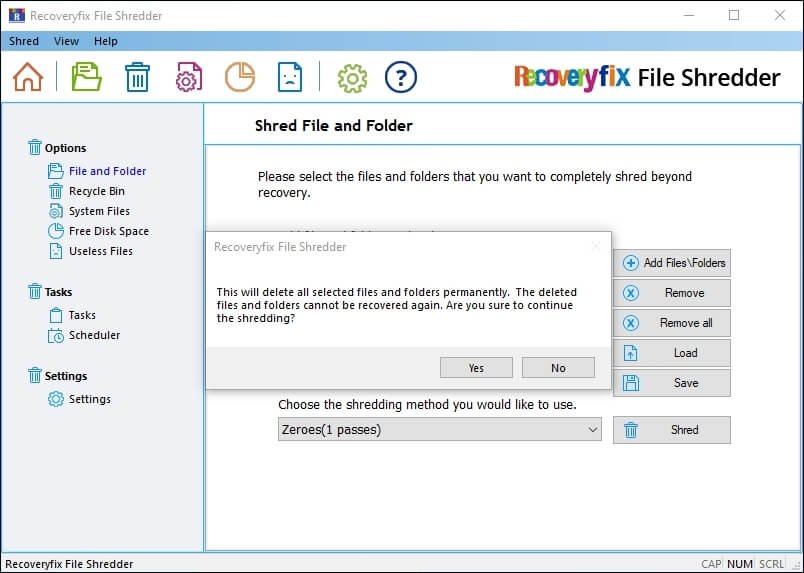804x573 pixels.
Task: Open Settings via green gear toolbar icon
Action: pyautogui.click(x=352, y=77)
